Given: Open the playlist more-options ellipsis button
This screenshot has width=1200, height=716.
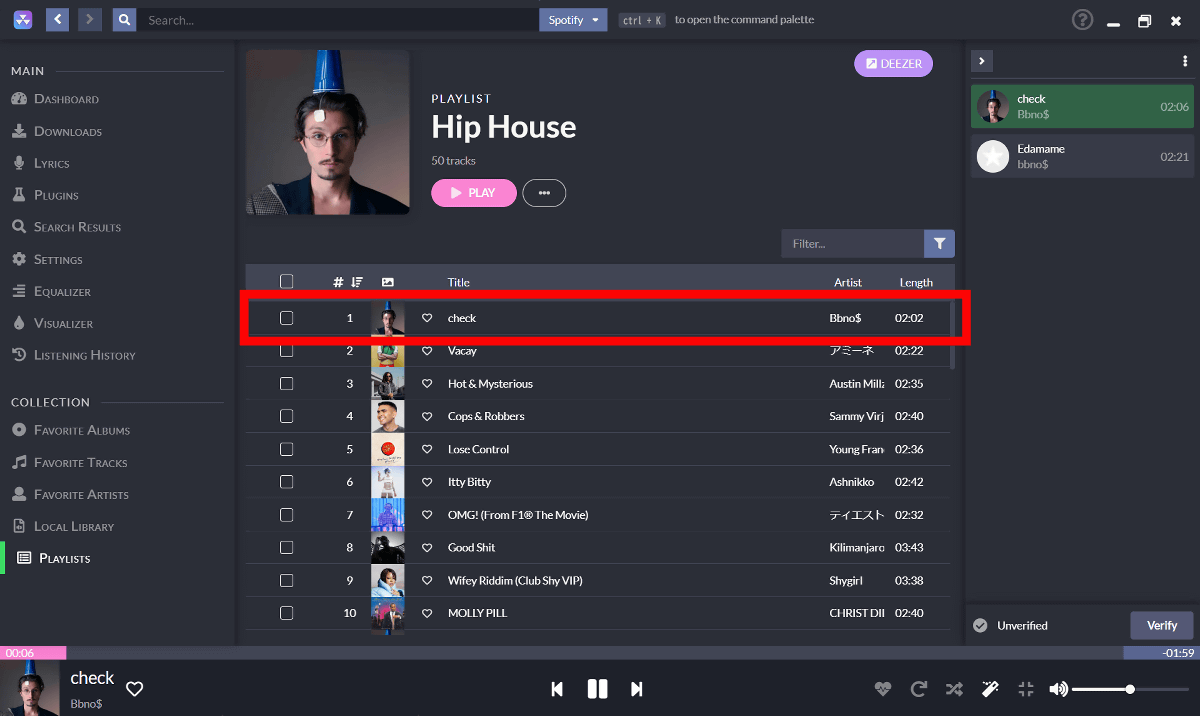Looking at the screenshot, I should point(544,193).
